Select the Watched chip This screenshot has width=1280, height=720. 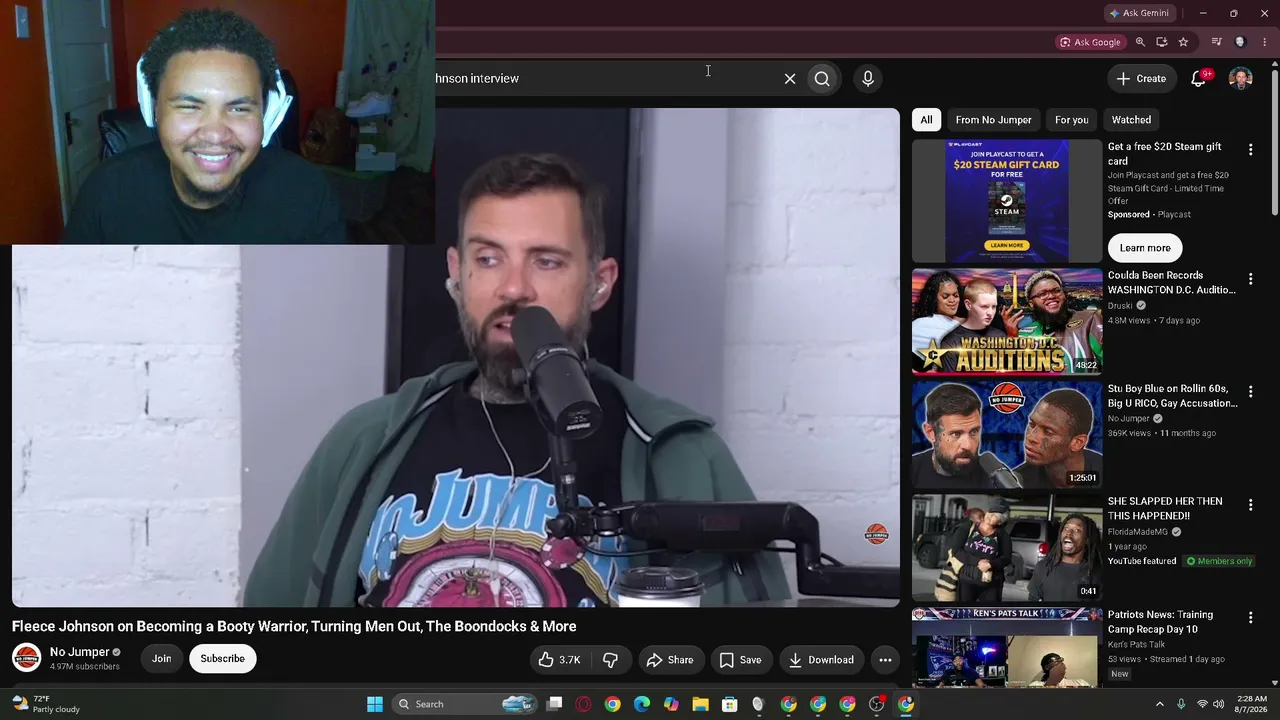(x=1131, y=120)
